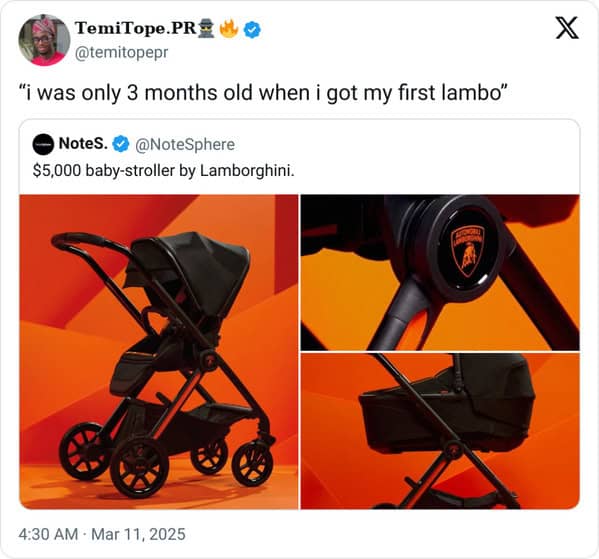Click the TemiTope.PR display name
This screenshot has height=559, width=599.
click(136, 28)
